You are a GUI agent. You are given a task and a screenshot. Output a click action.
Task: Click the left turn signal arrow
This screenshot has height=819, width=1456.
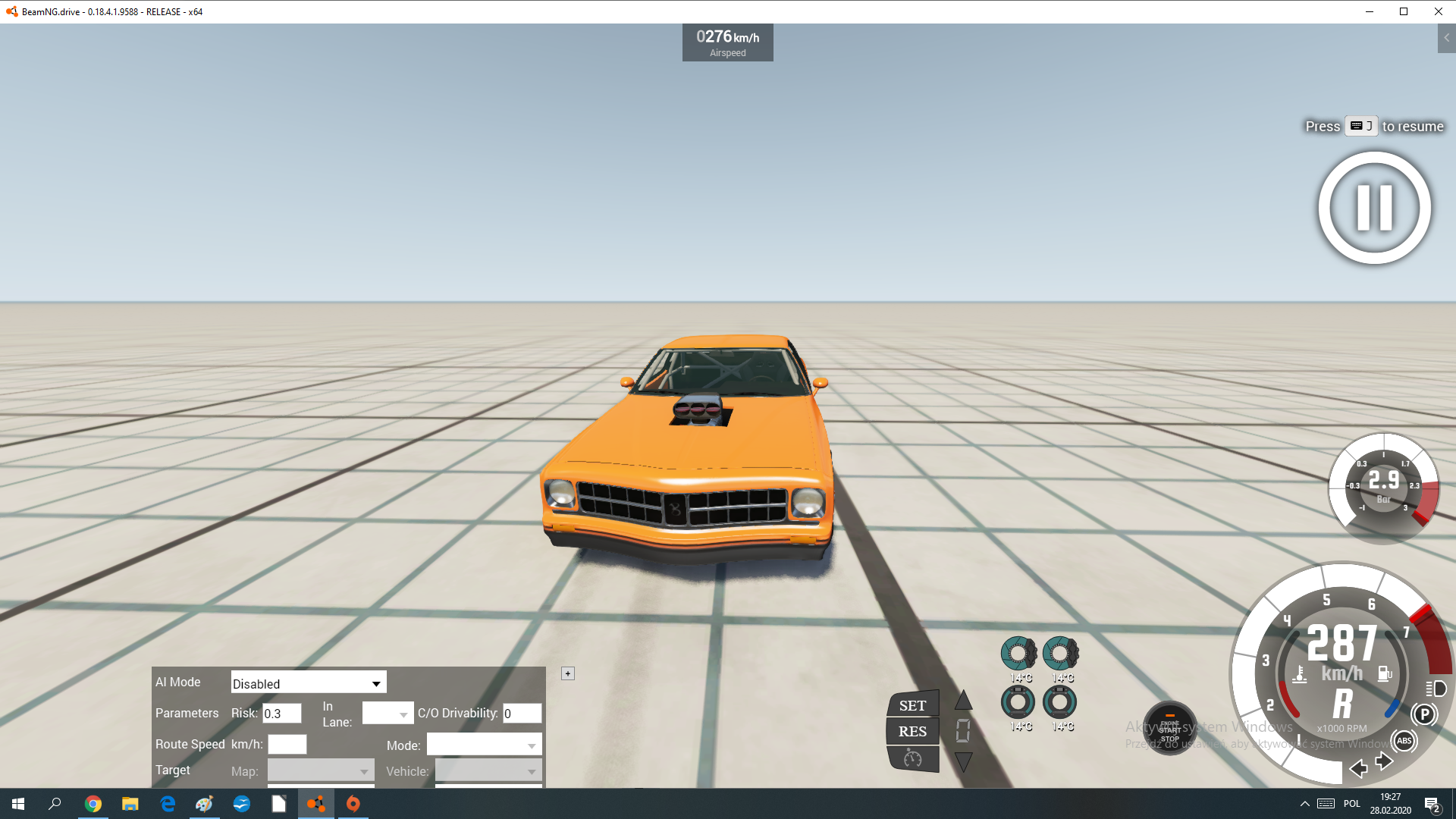[1358, 770]
